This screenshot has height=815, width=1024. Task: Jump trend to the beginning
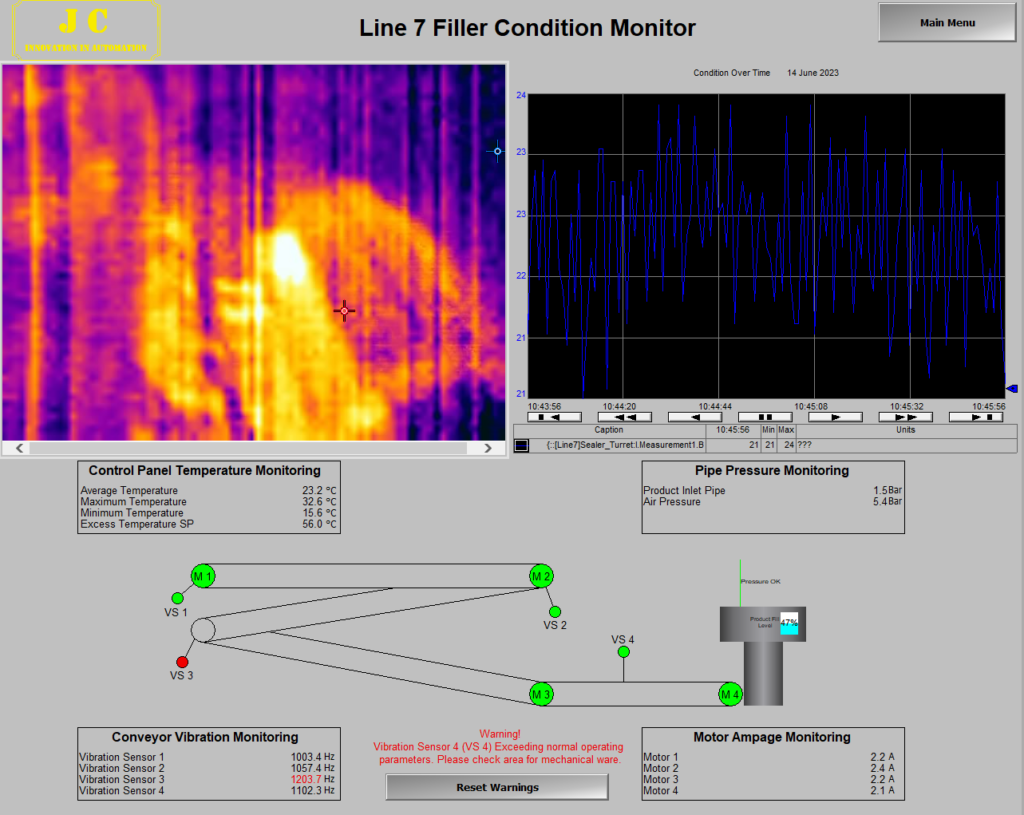pos(555,417)
